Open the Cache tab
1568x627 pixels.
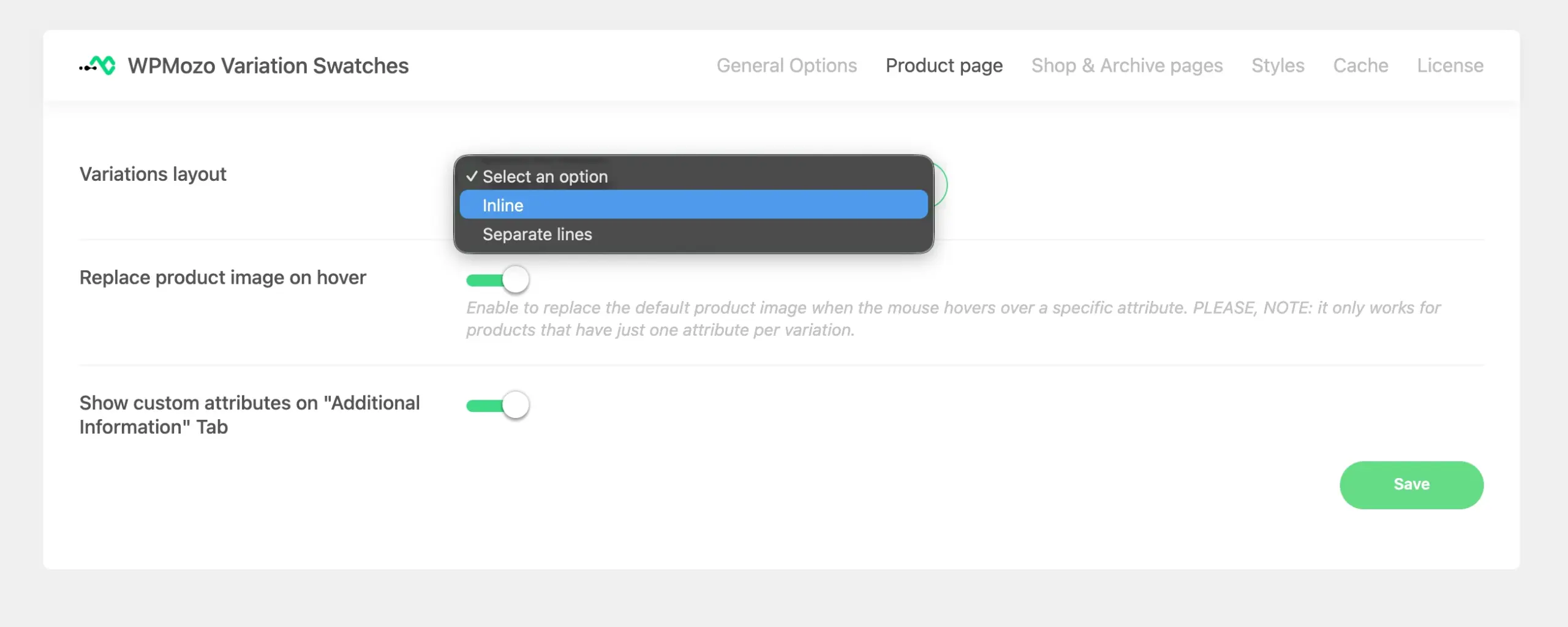[1360, 65]
